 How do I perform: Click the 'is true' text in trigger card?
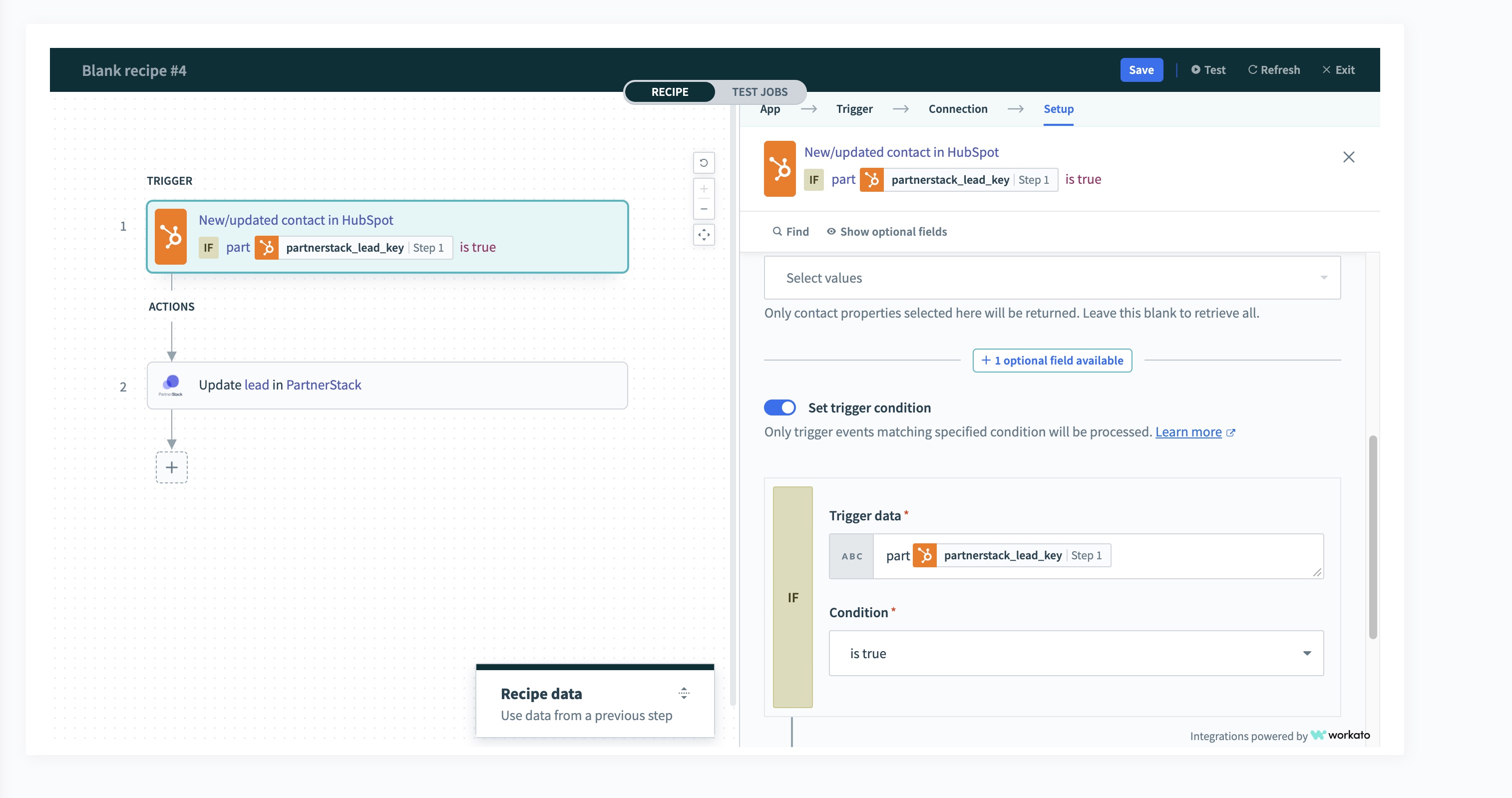477,247
